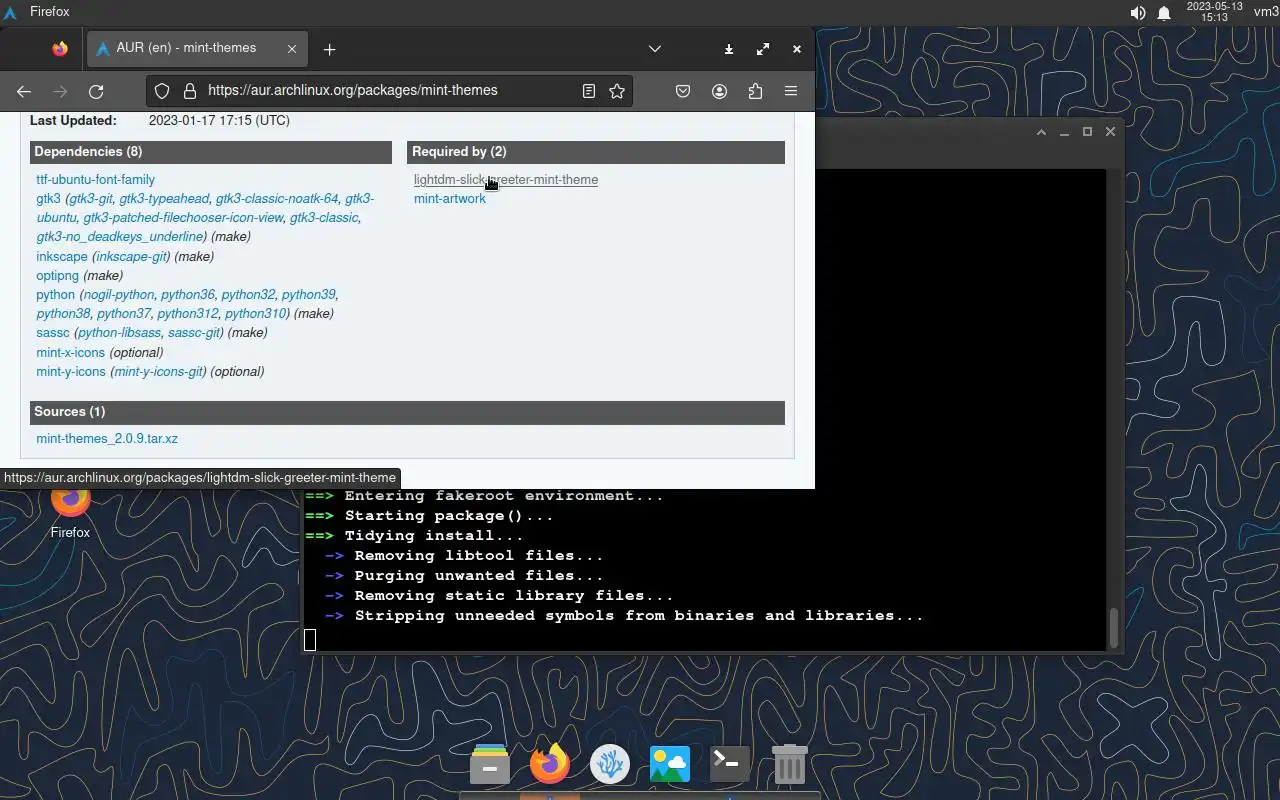
Task: Open the file manager in the dock
Action: click(x=490, y=765)
